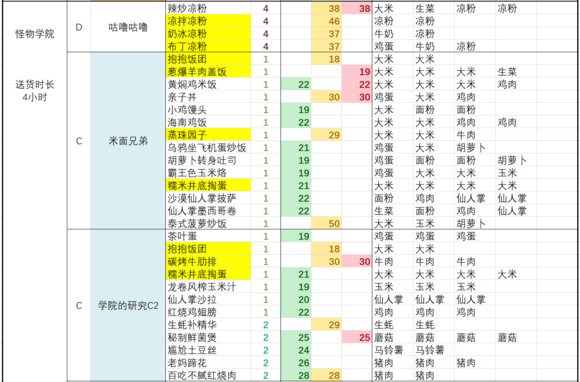Click ingredient 生菜 in 辣炒凉粉 row

point(425,9)
